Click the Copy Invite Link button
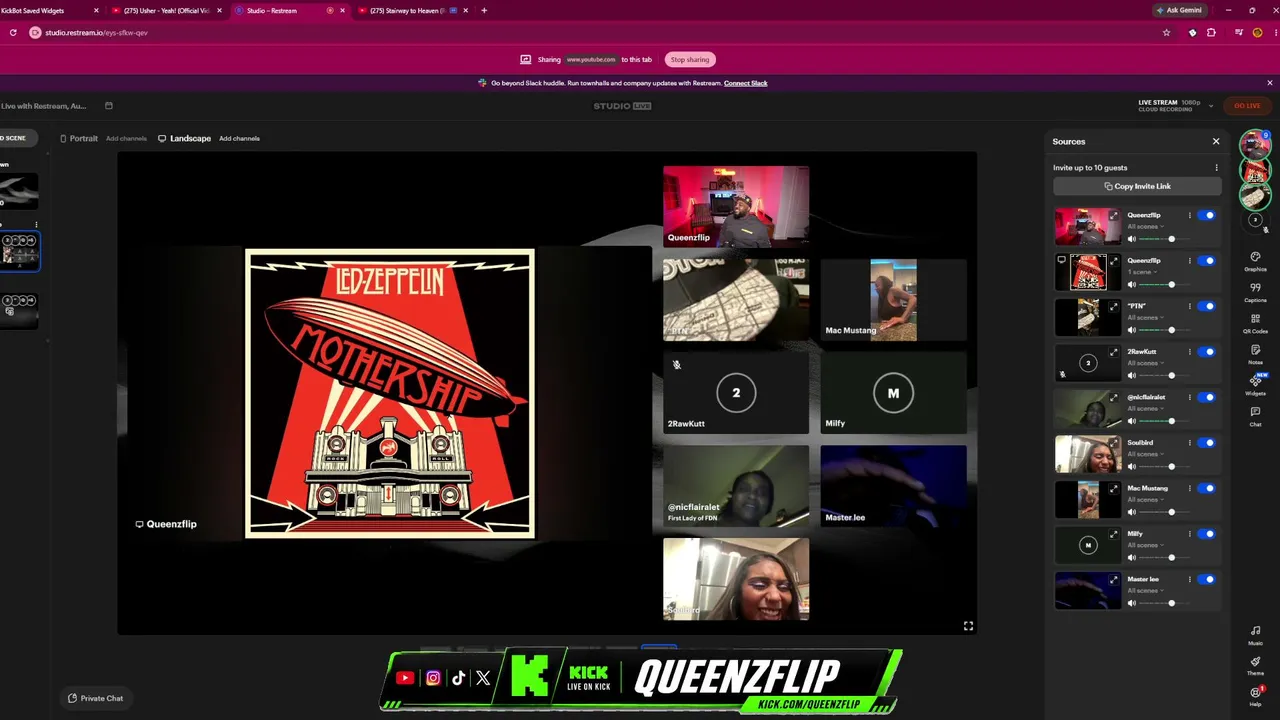This screenshot has width=1280, height=720. click(1137, 186)
